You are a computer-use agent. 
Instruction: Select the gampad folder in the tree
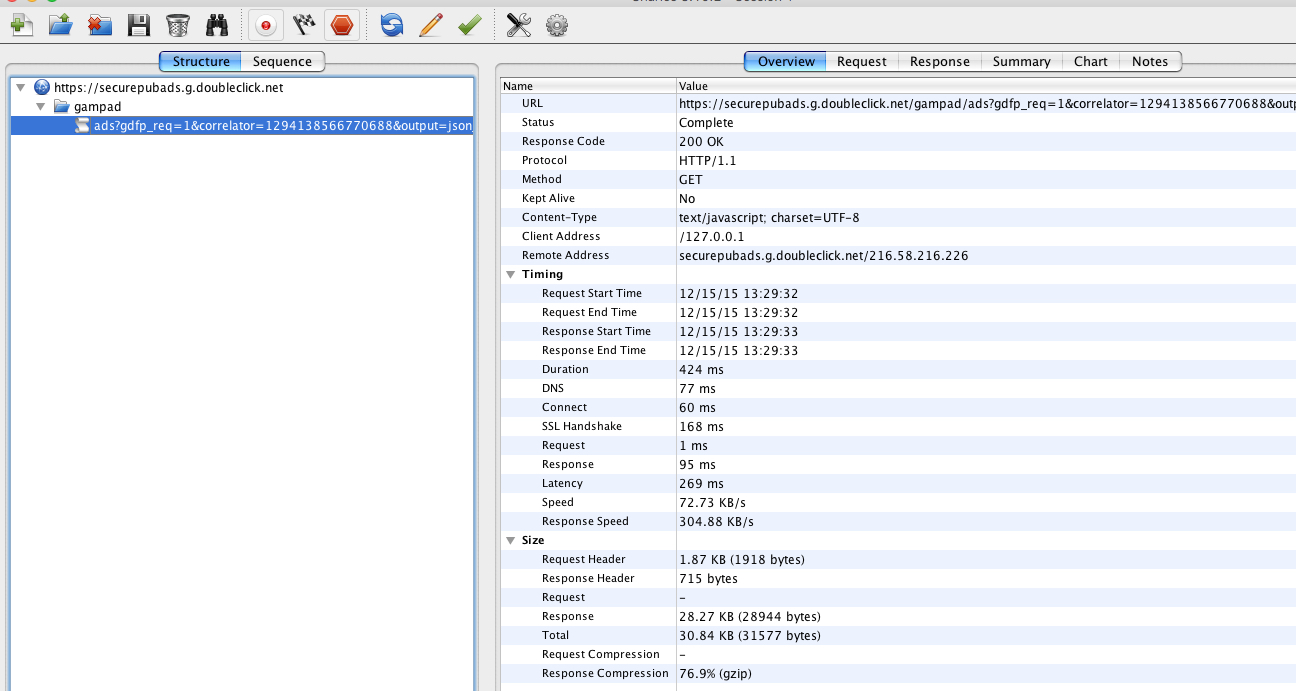(x=242, y=106)
